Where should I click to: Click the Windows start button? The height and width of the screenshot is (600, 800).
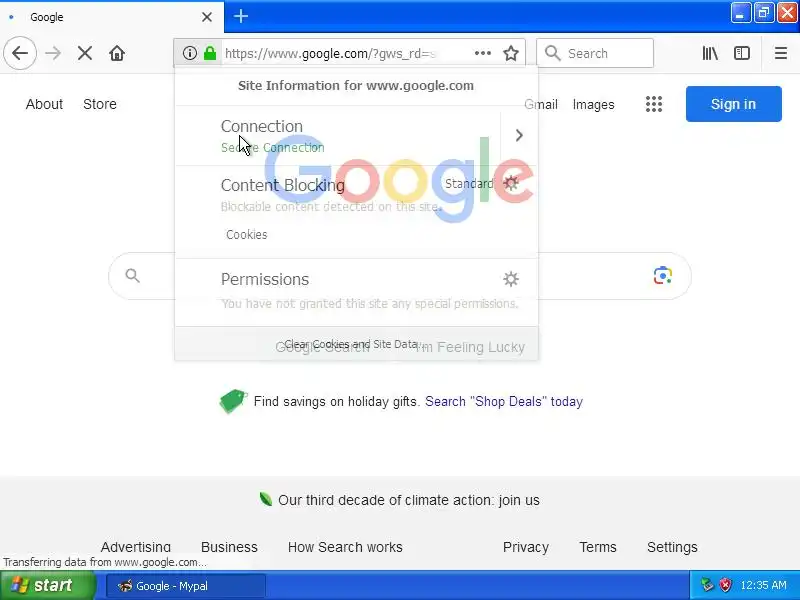pos(47,585)
